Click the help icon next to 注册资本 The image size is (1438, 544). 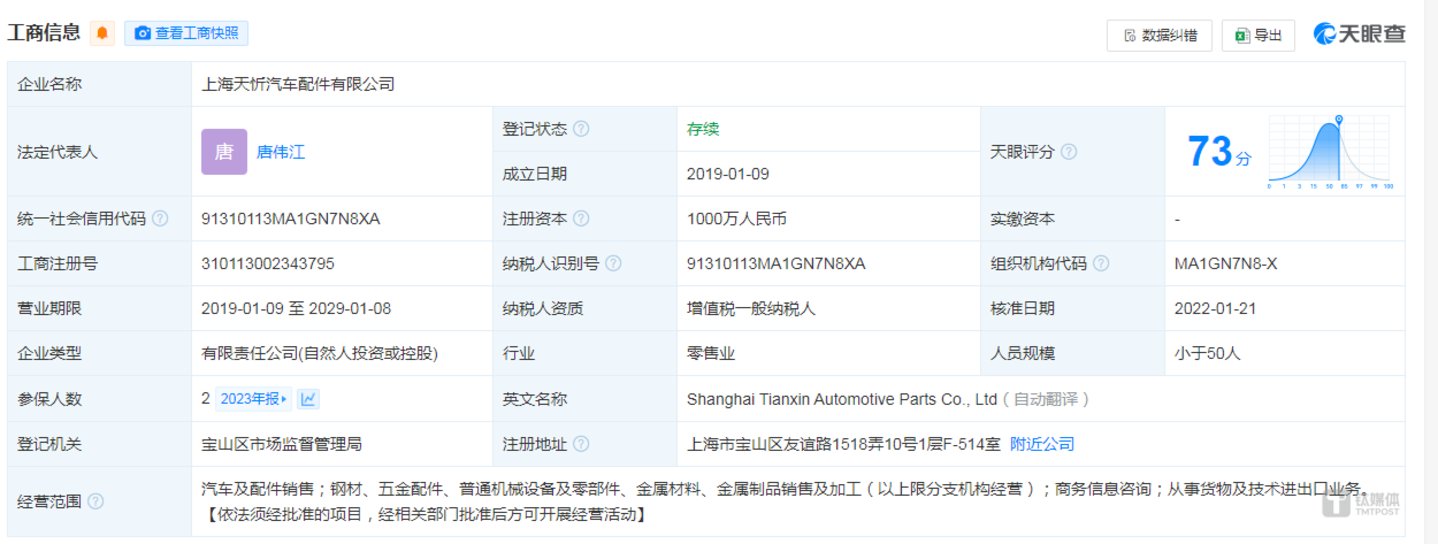581,219
